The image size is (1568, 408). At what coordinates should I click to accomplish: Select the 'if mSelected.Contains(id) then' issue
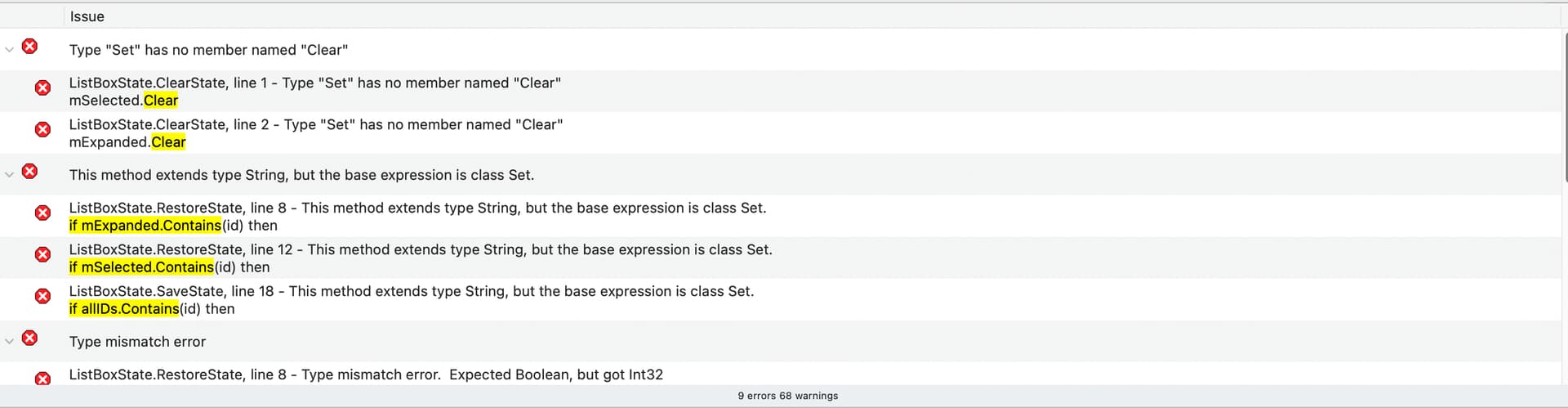tap(784, 258)
